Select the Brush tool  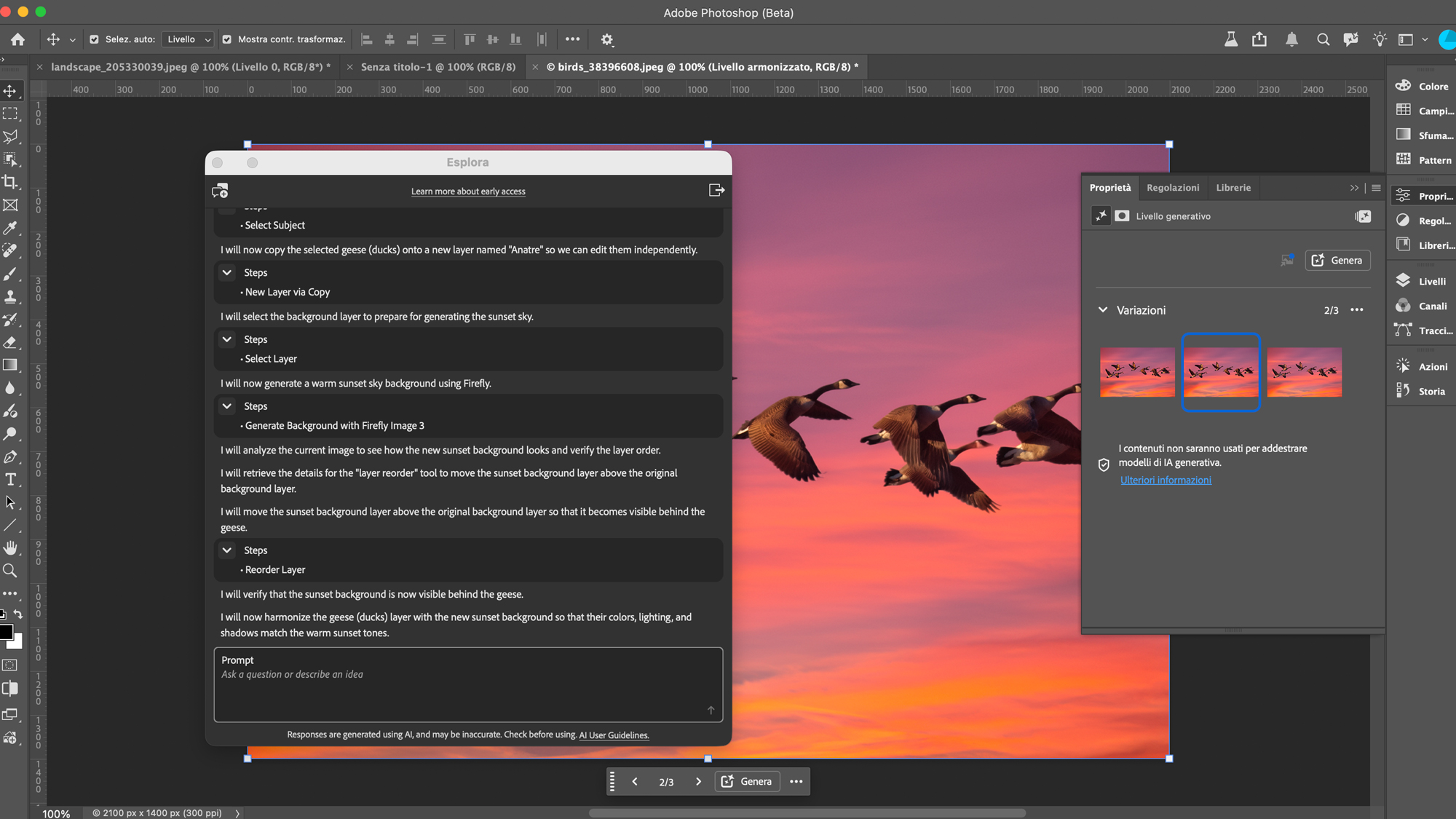[10, 274]
